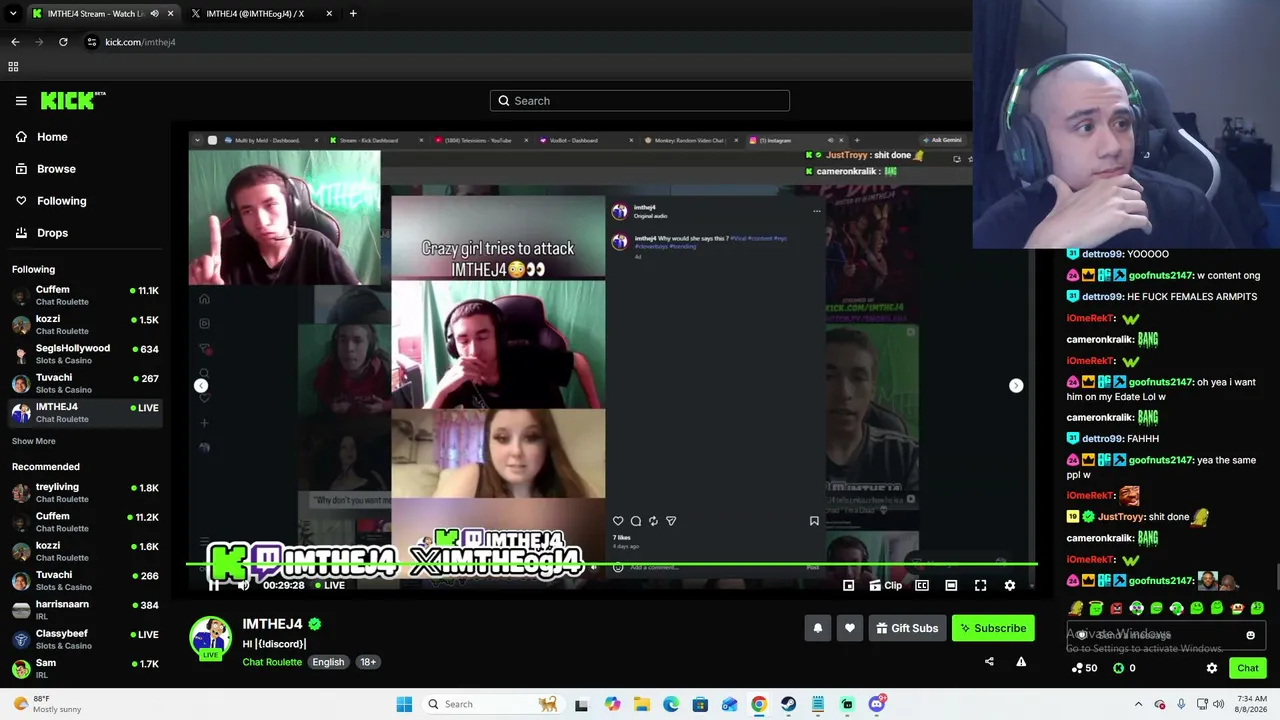Open Google Chrome from the taskbar
This screenshot has height=720, width=1280.
759,704
